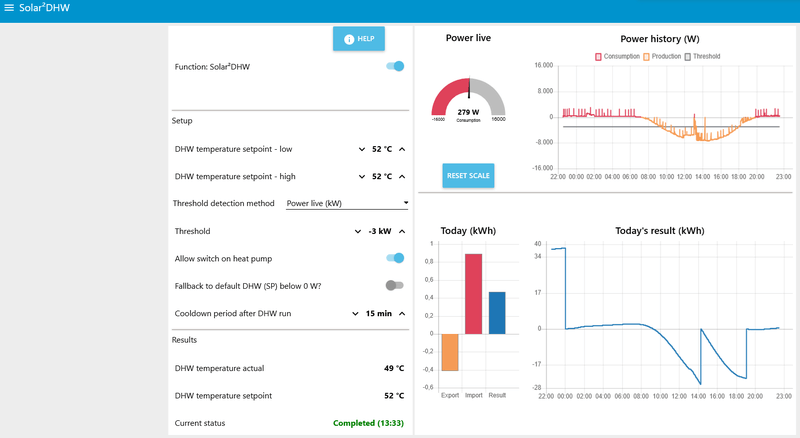
Task: Raise the Threshold kW value
Action: [402, 232]
